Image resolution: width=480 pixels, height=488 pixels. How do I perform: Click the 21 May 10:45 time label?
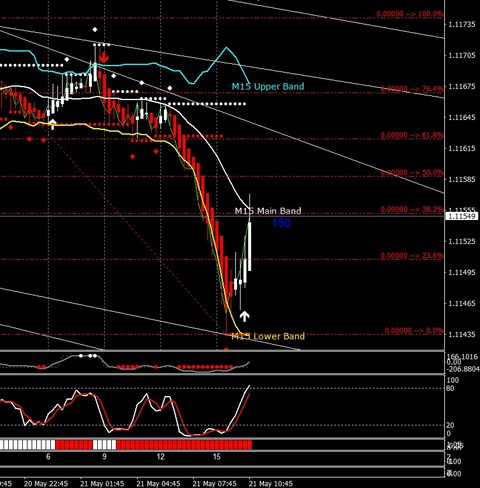coord(271,483)
